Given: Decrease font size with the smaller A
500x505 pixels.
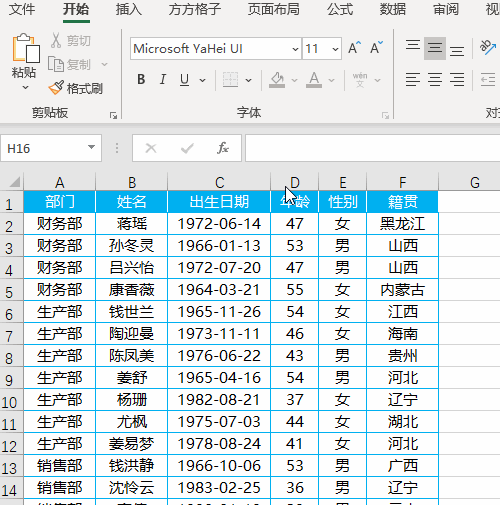Looking at the screenshot, I should (x=376, y=48).
